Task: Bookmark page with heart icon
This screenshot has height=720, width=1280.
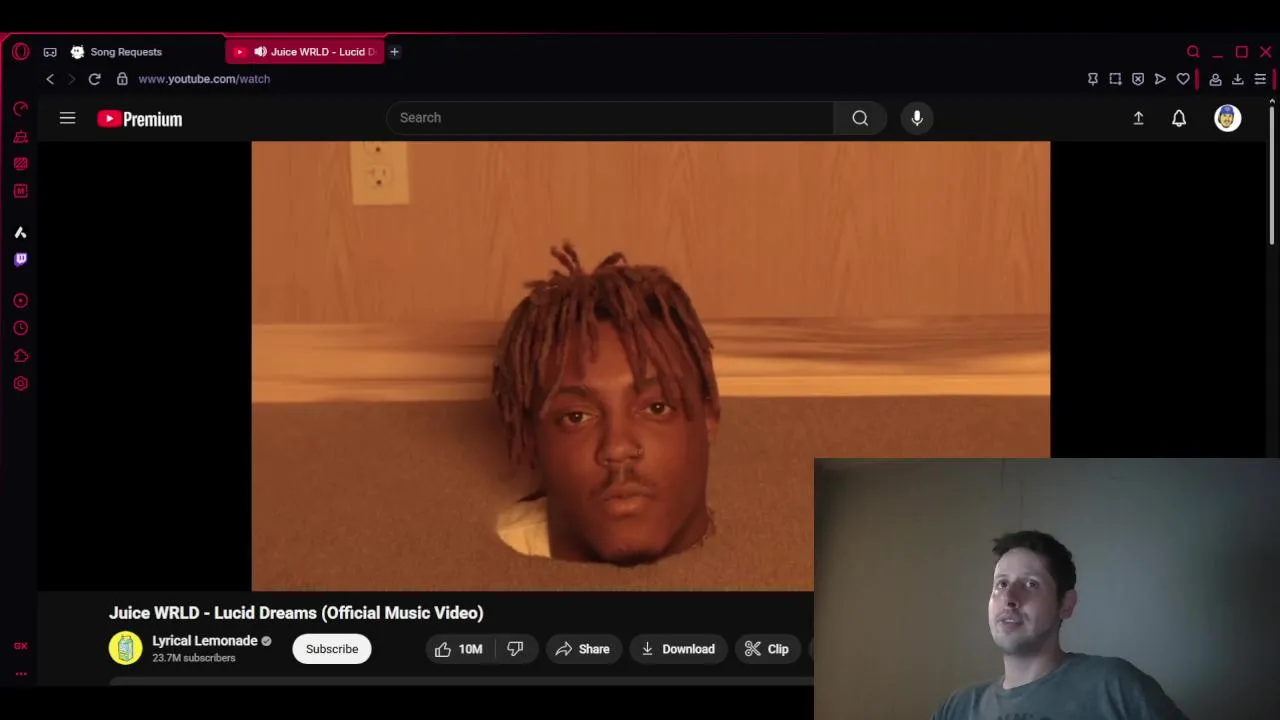Action: 1183,79
